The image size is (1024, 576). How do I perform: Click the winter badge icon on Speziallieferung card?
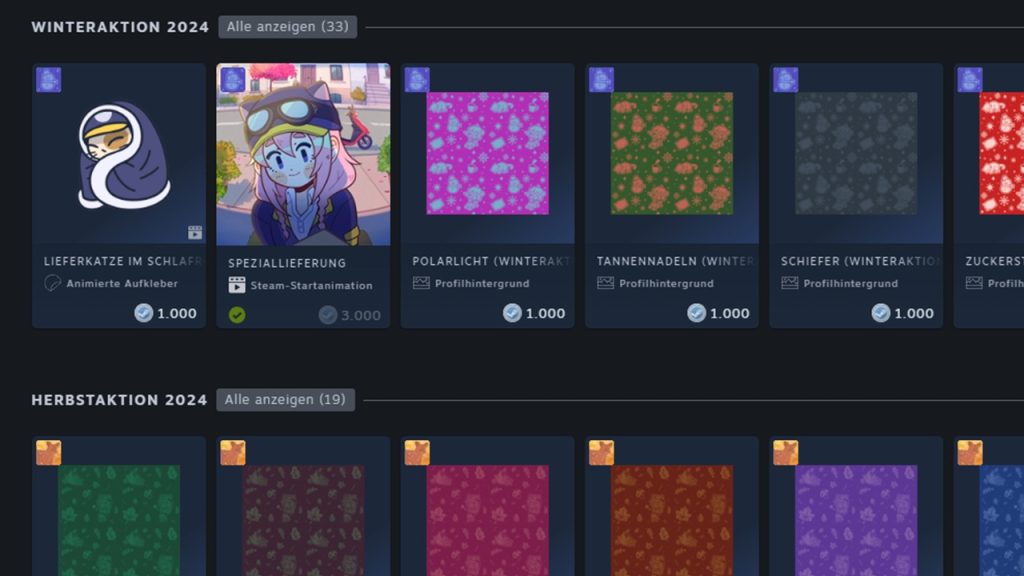pyautogui.click(x=233, y=80)
